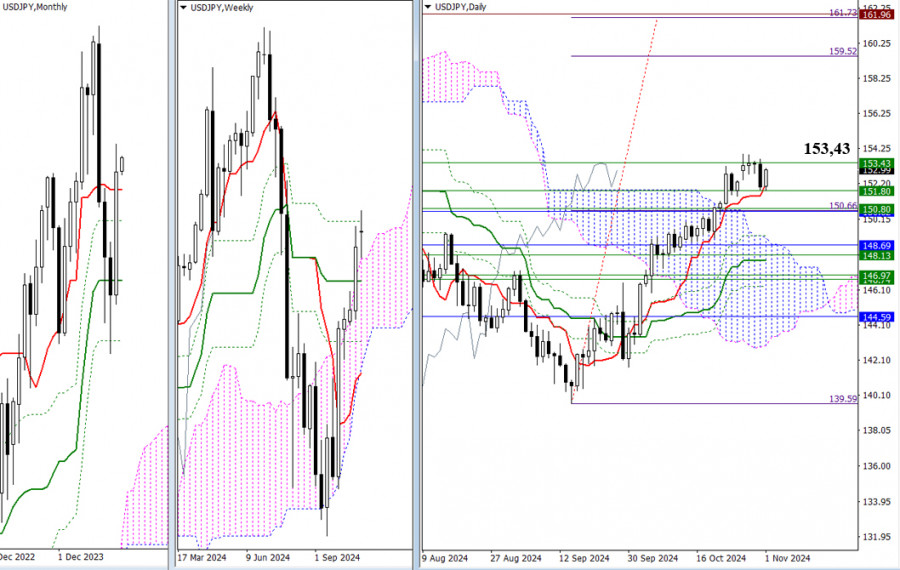
Task: Click the 30 Sep 2024 date label
Action: tap(653, 558)
